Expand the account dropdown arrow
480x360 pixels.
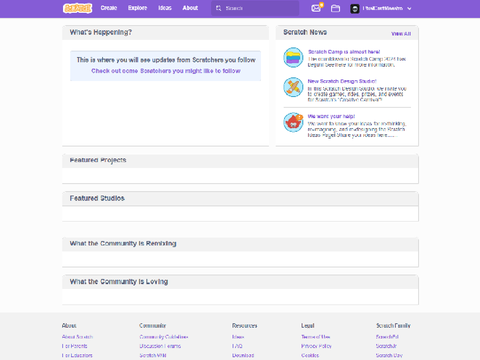coord(409,9)
